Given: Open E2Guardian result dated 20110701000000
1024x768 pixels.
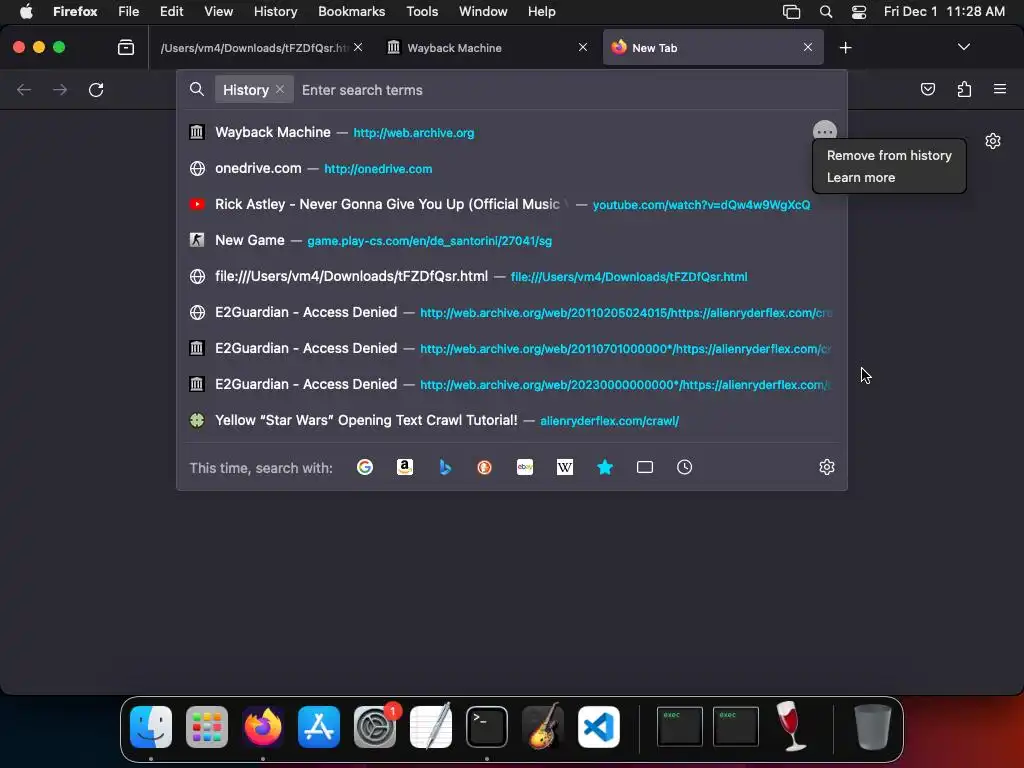Looking at the screenshot, I should tap(511, 348).
